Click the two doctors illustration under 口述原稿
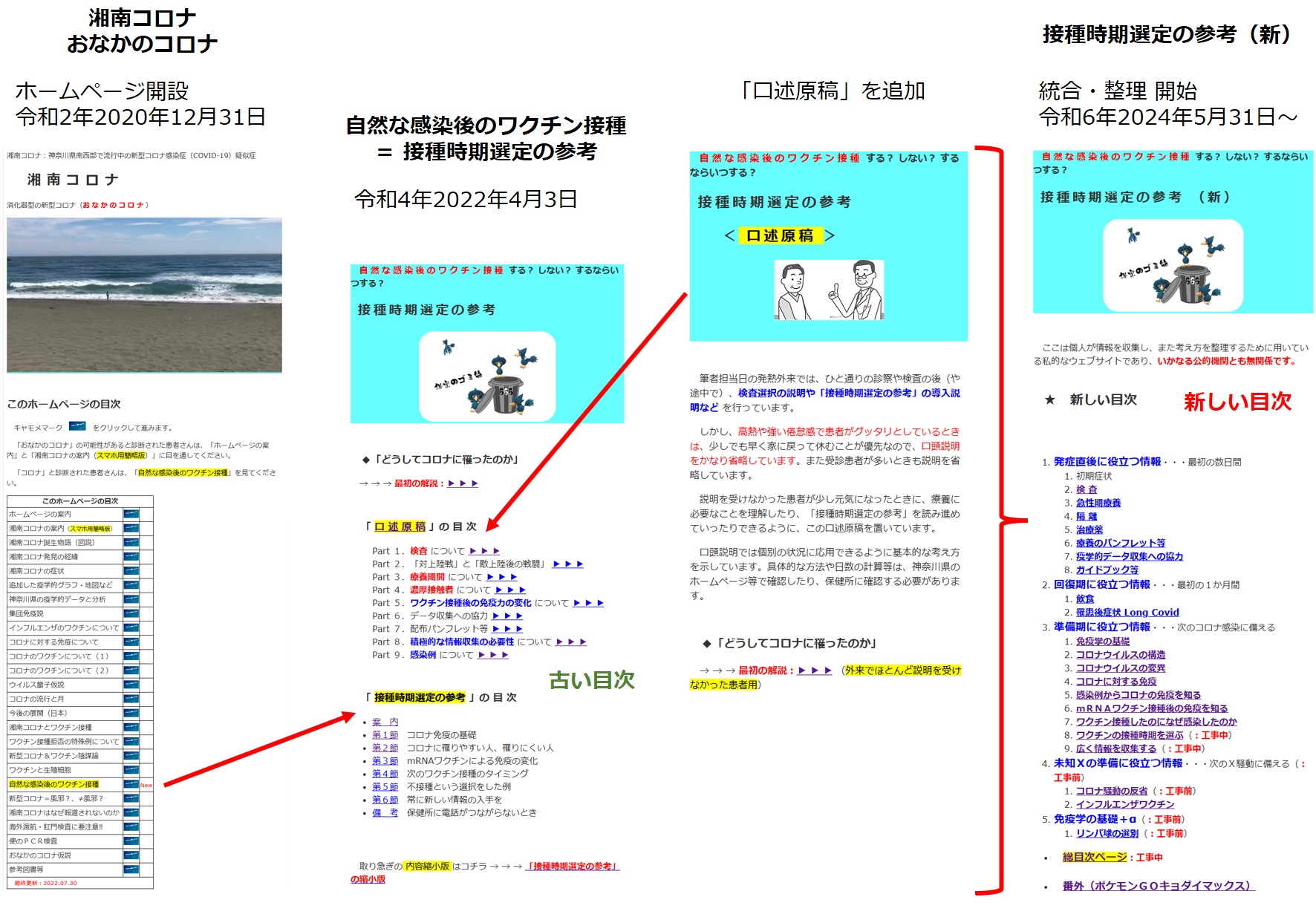 coord(828,290)
